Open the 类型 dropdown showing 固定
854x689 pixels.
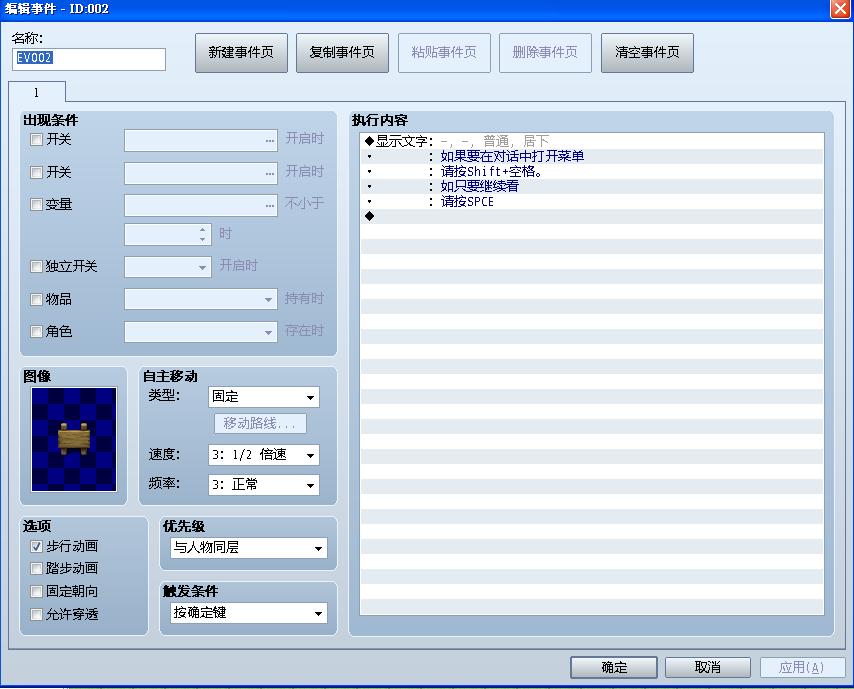point(264,397)
